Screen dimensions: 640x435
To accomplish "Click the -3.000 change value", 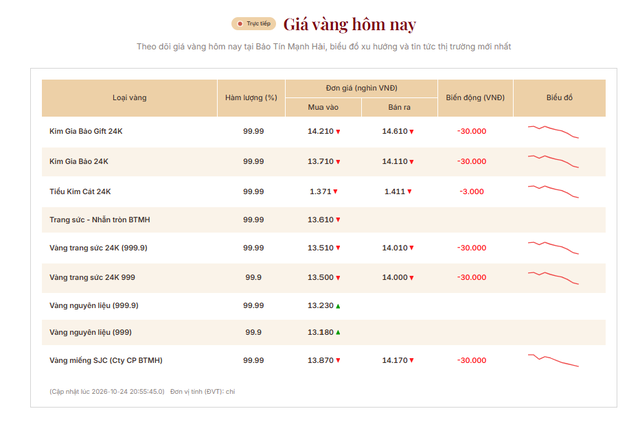I will coord(471,192).
